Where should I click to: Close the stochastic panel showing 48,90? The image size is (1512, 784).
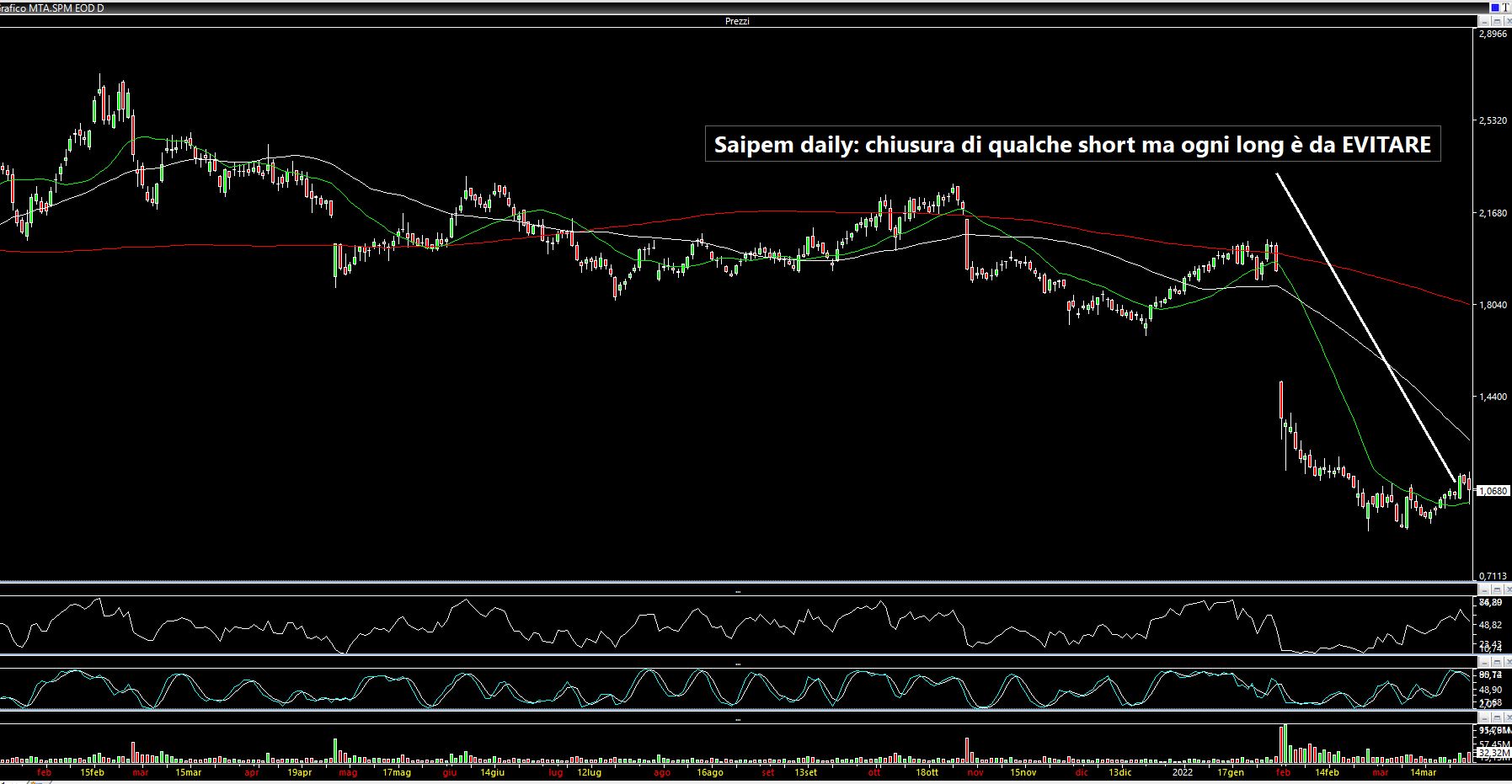pos(1508,662)
